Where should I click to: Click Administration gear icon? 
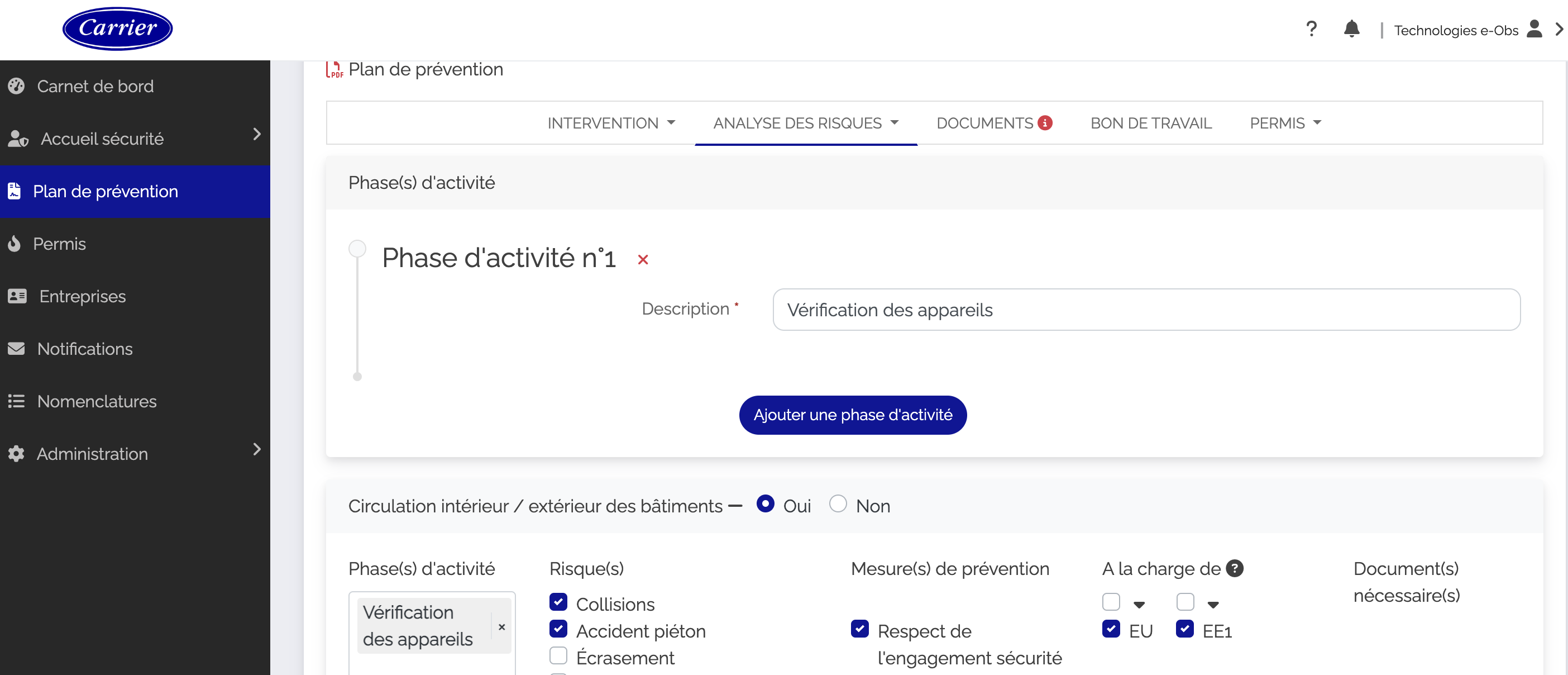[x=16, y=454]
